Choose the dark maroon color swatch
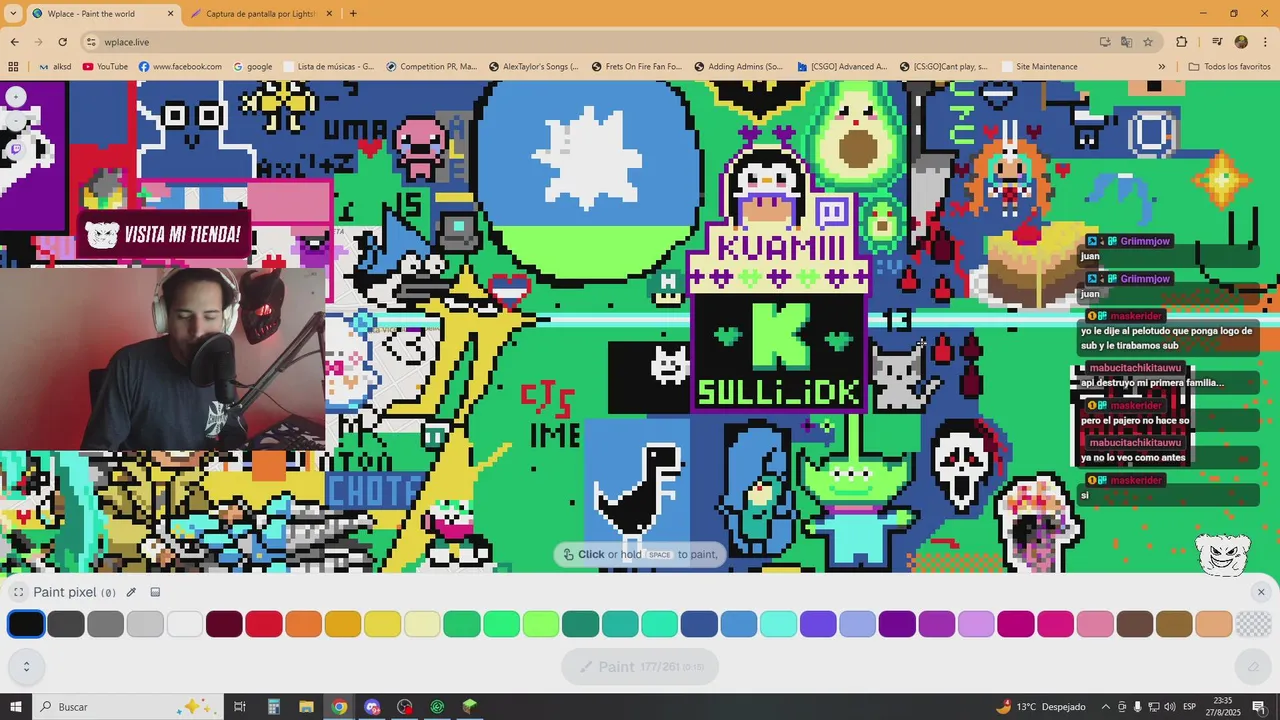 (x=225, y=624)
